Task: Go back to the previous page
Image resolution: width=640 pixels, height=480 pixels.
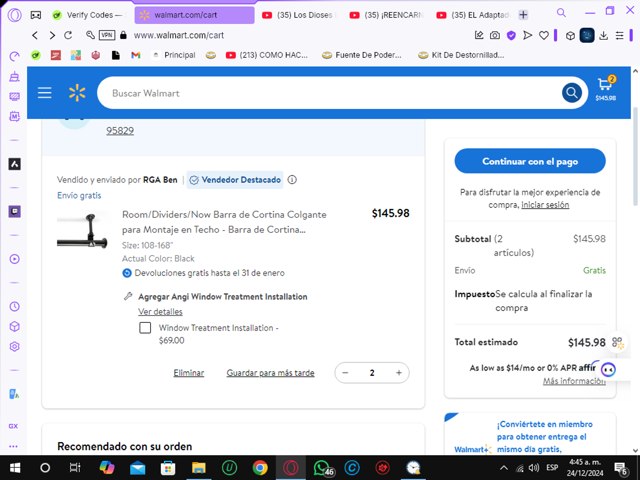Action: click(35, 36)
